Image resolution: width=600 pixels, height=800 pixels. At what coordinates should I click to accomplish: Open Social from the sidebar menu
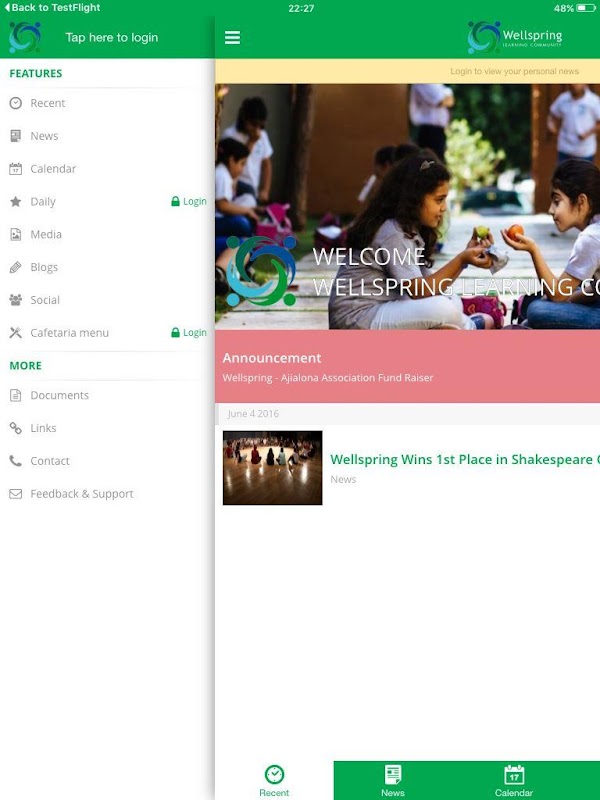(x=107, y=300)
